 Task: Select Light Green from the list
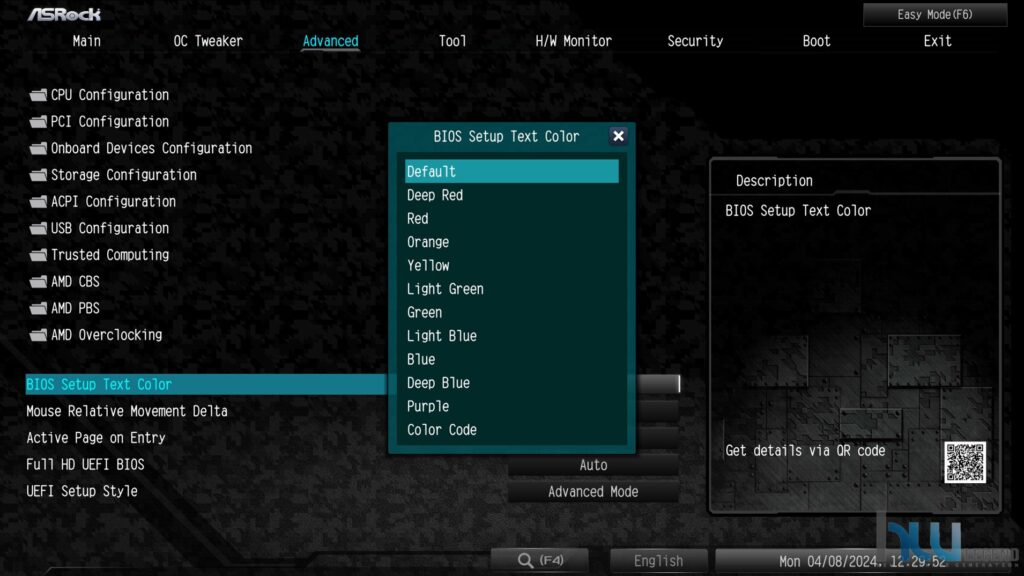coord(511,289)
